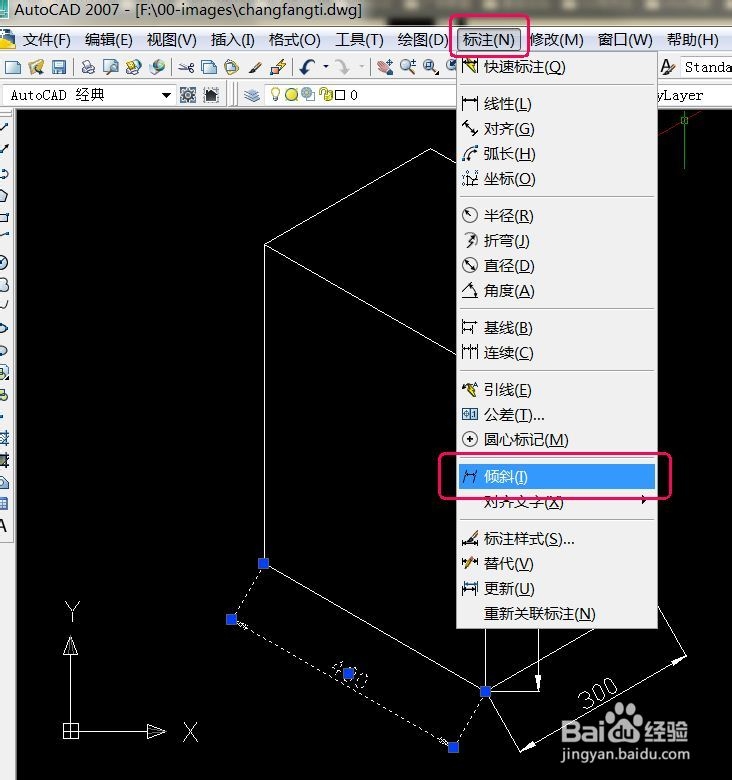Choose 半径(R) radius dimension
Viewport: 732px width, 780px height.
tap(556, 216)
